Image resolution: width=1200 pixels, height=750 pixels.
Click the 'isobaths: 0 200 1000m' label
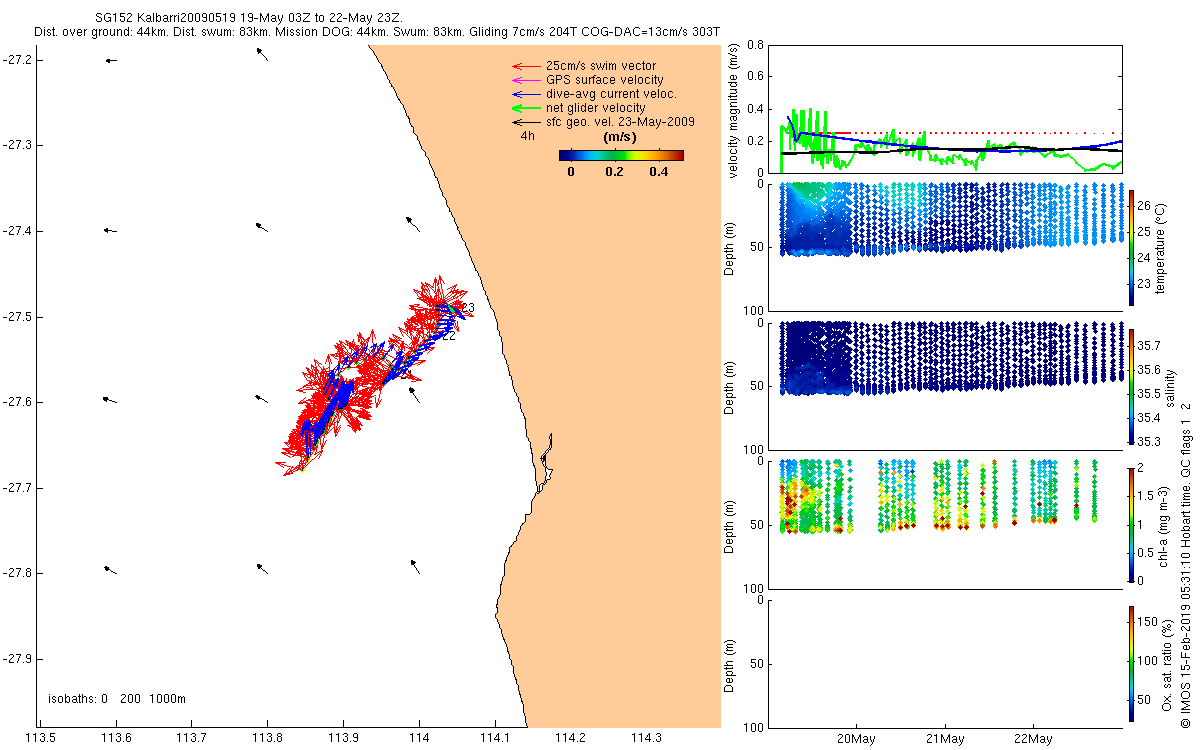[x=117, y=698]
